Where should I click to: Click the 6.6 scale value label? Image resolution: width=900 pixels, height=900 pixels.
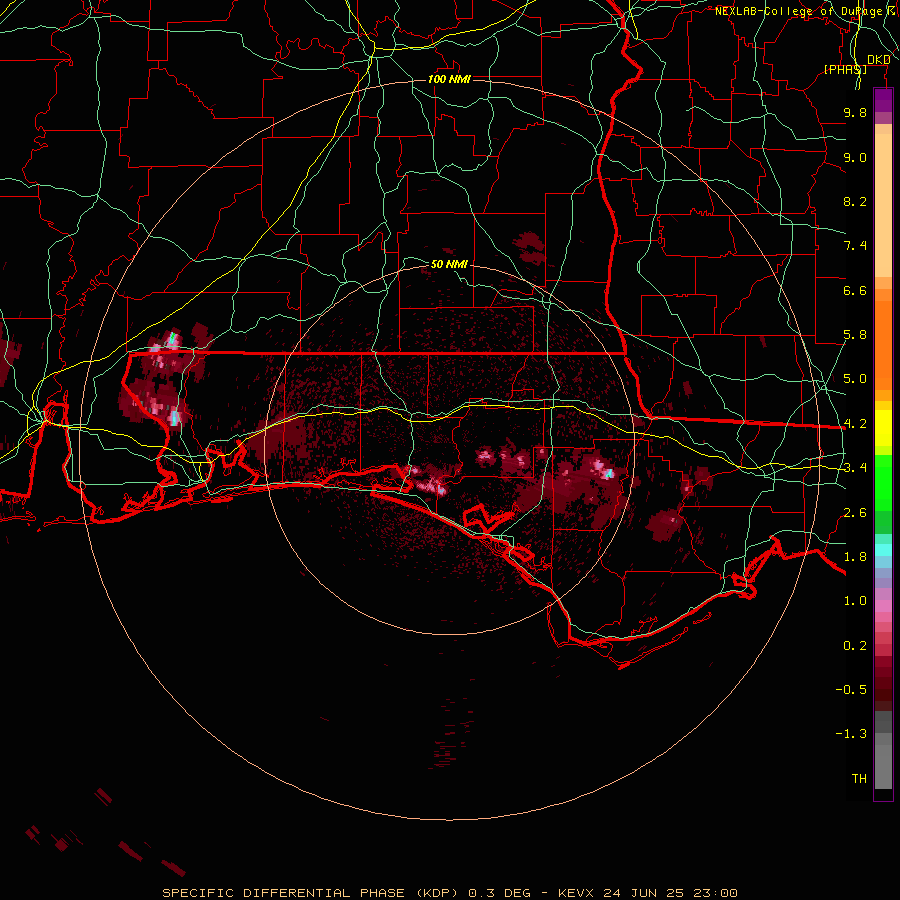coord(855,290)
